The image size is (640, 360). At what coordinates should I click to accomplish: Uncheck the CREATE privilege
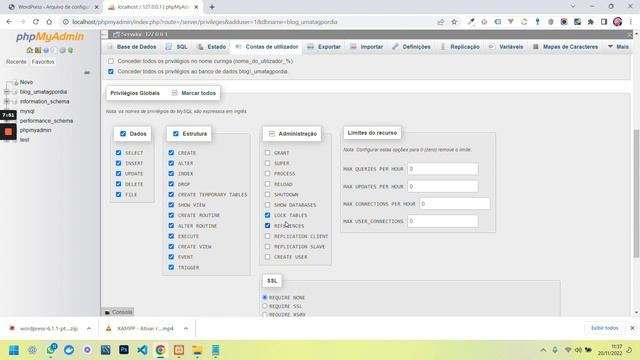point(171,153)
